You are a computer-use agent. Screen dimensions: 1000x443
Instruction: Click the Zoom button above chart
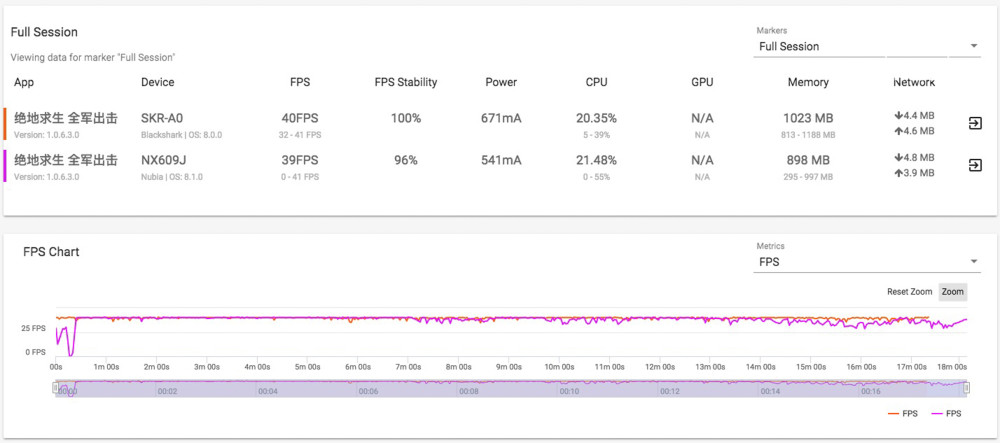coord(953,292)
